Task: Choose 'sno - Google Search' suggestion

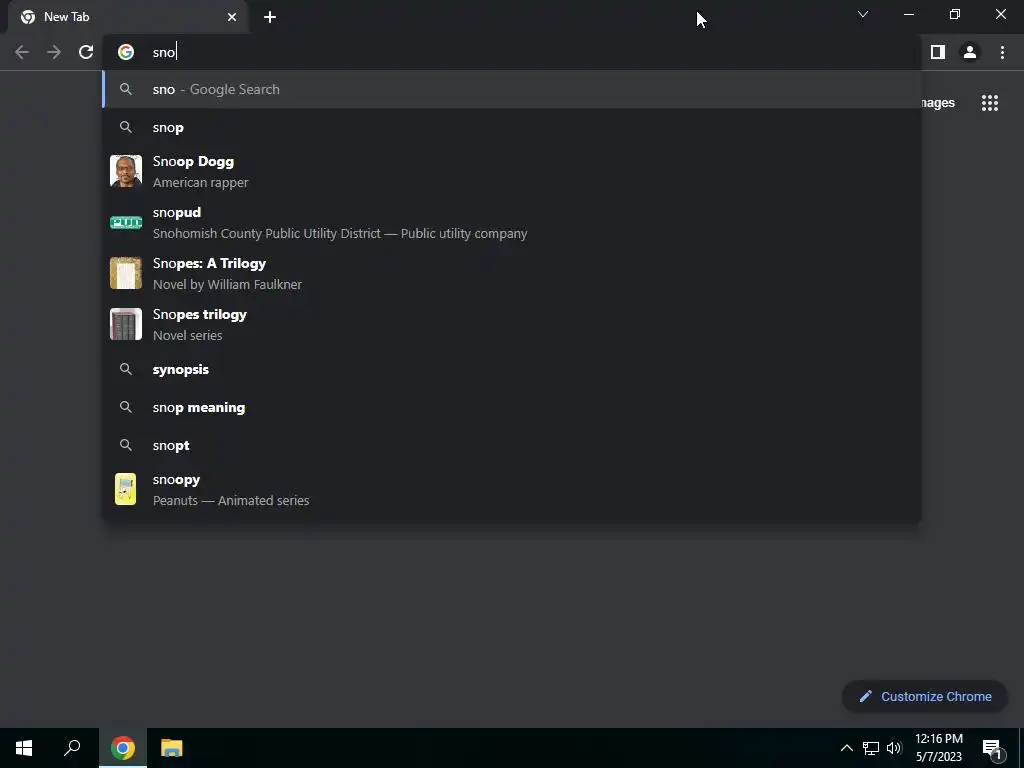Action: [x=511, y=89]
